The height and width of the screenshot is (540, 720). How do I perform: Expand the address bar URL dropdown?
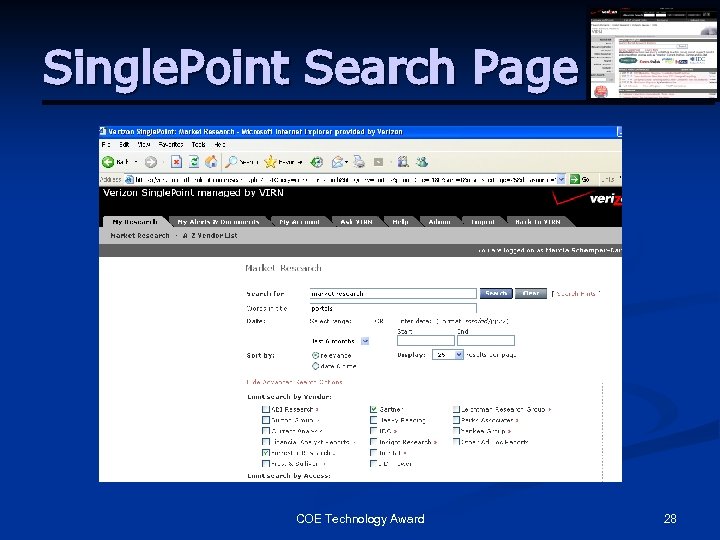tap(561, 180)
